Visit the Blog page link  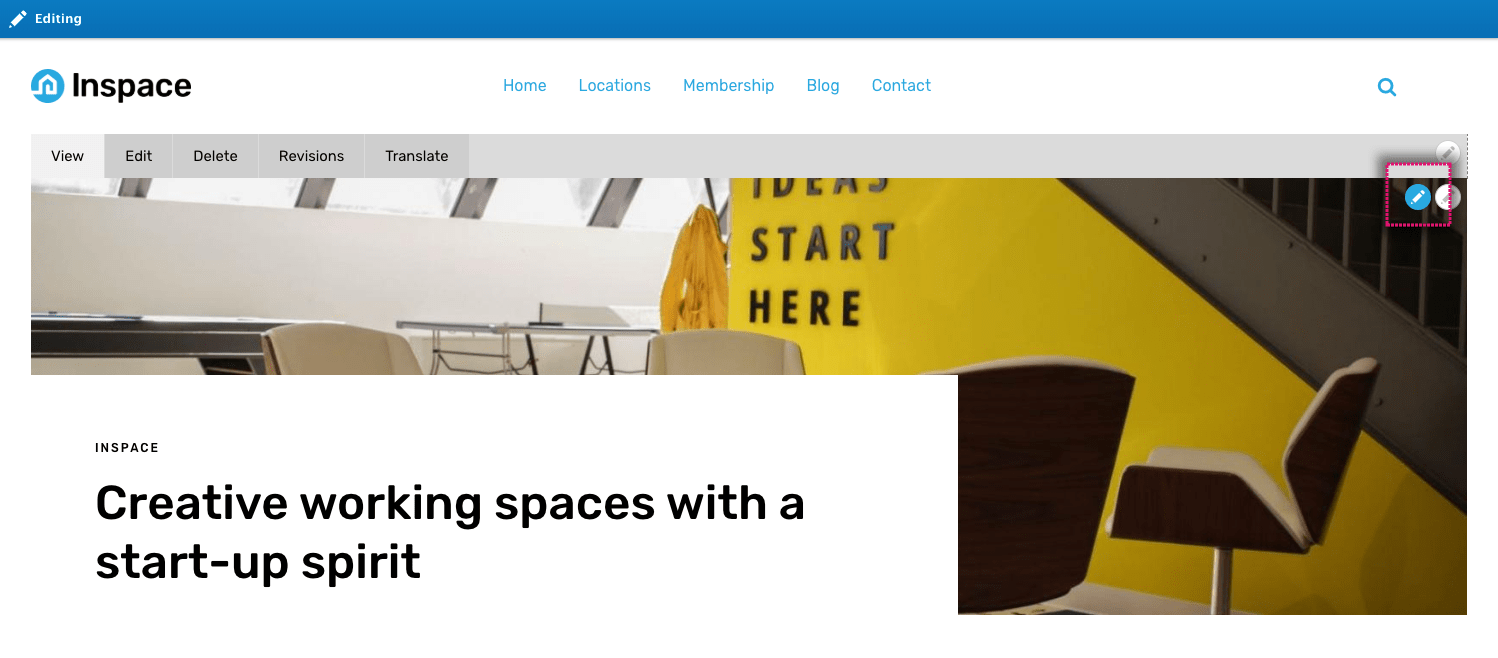(823, 86)
